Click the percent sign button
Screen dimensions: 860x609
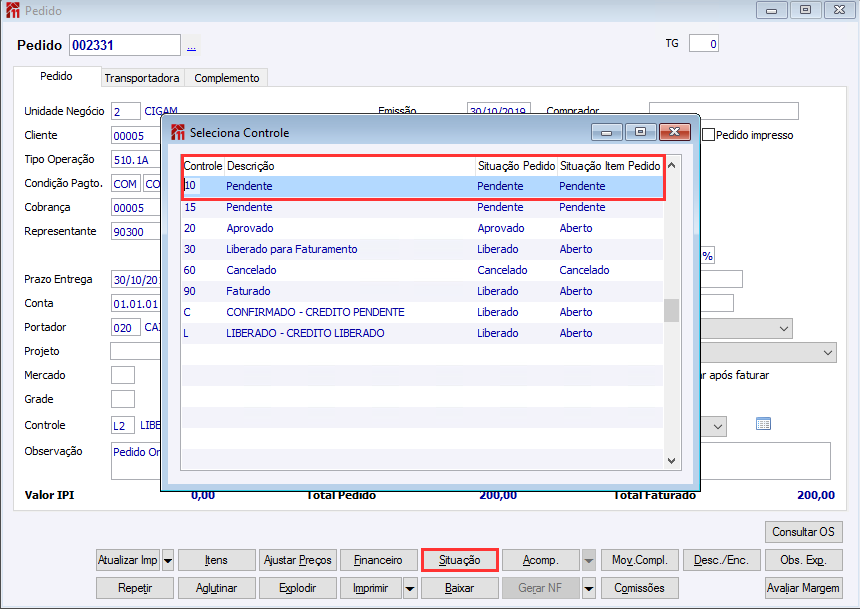click(708, 256)
